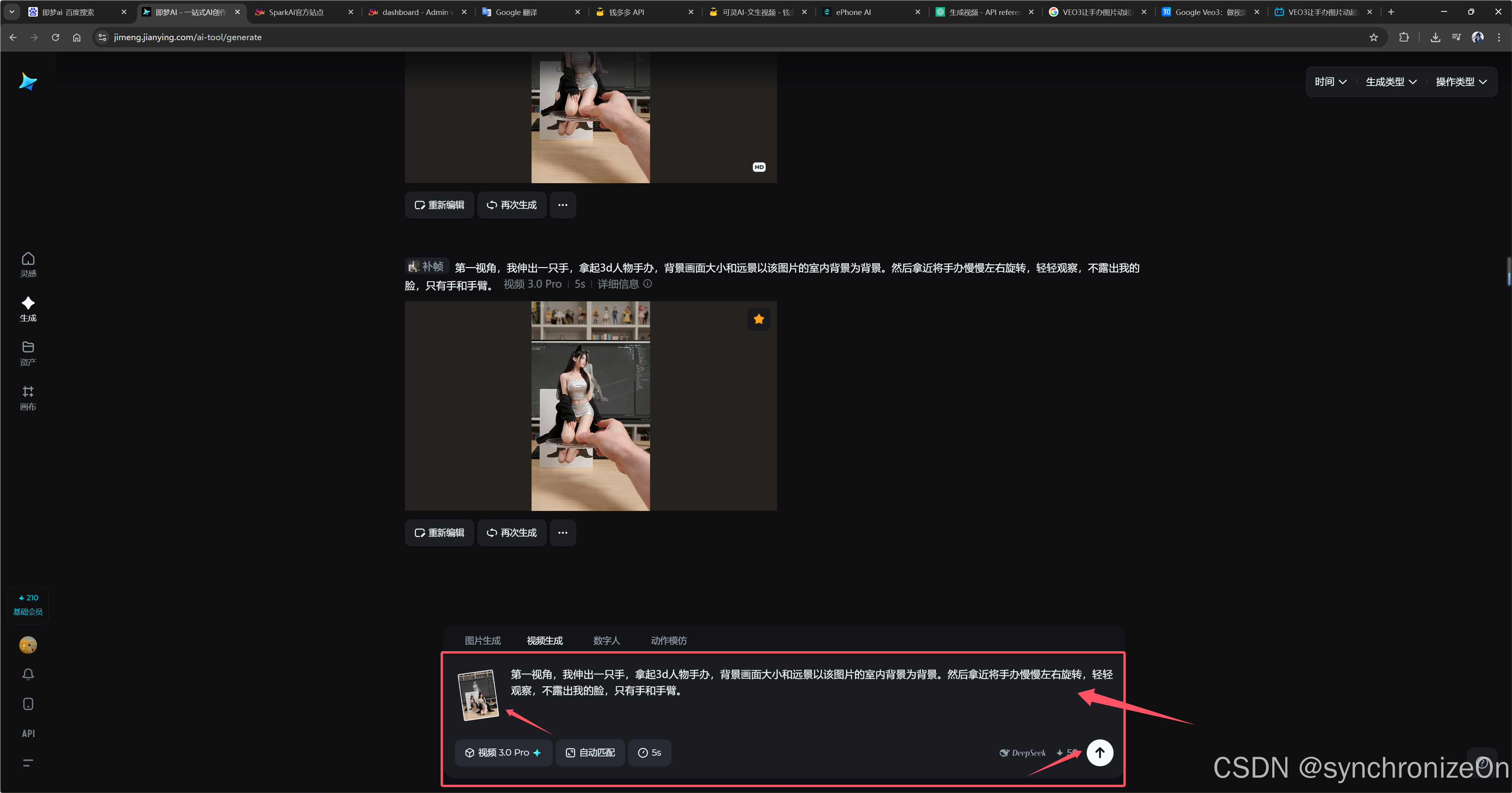Image resolution: width=1512 pixels, height=793 pixels.
Task: Switch to 视频生成 tab
Action: 545,640
